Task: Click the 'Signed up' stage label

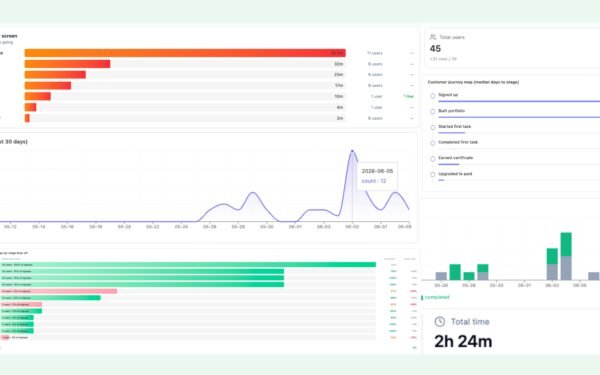Action: [448, 95]
